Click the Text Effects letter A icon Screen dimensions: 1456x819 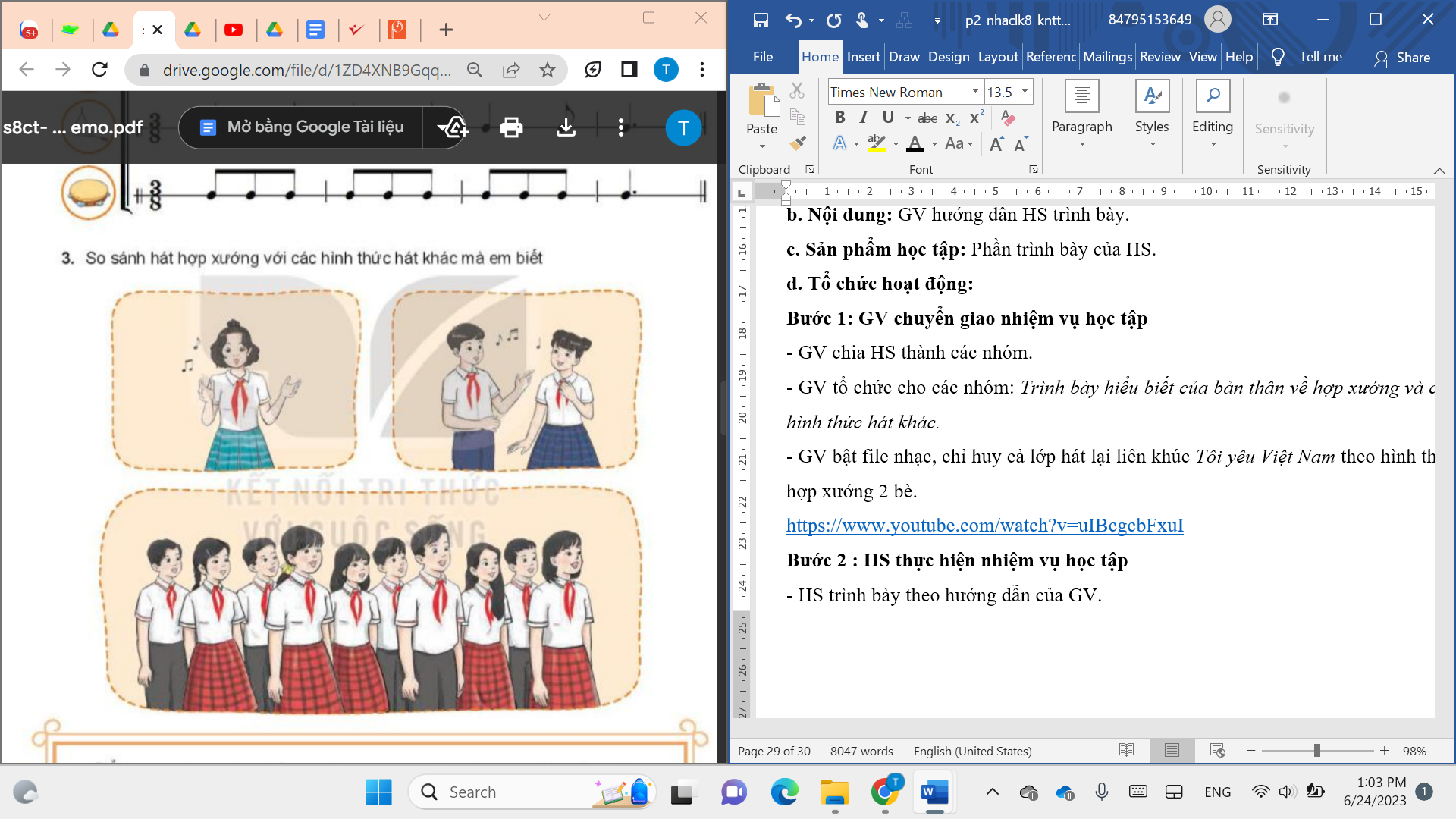(x=839, y=143)
